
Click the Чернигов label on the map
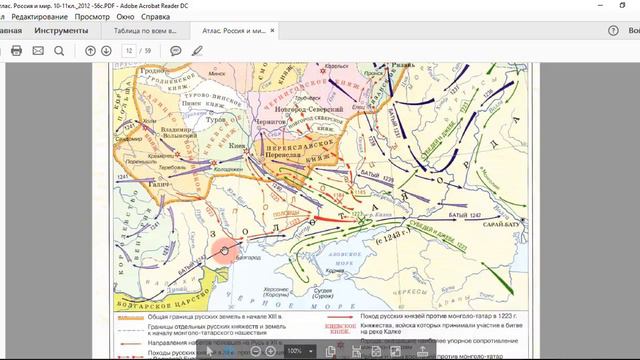point(271,122)
